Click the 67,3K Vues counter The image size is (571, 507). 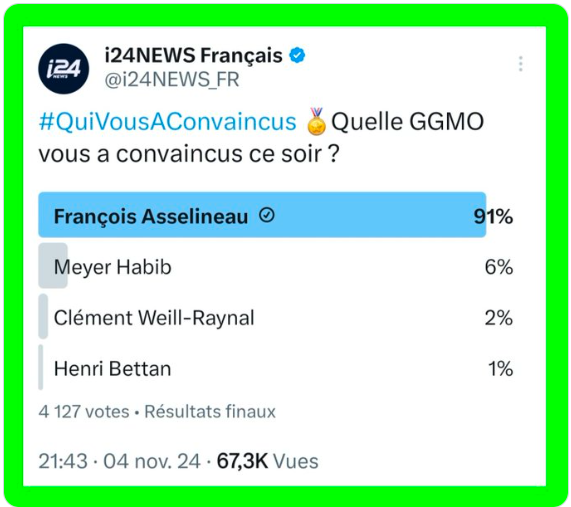click(268, 461)
